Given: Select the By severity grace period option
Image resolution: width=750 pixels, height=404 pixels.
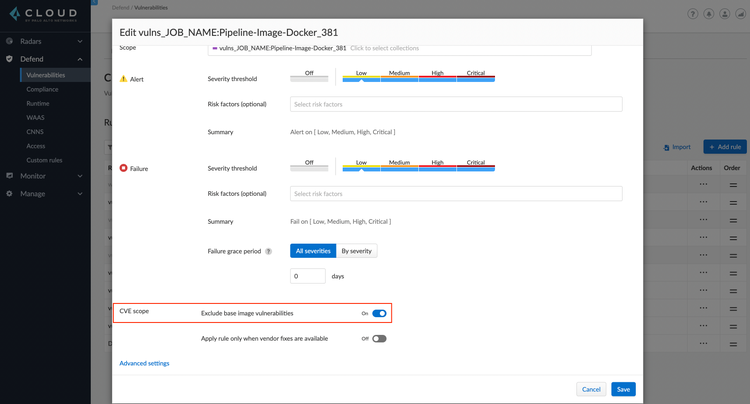Looking at the screenshot, I should (x=358, y=251).
